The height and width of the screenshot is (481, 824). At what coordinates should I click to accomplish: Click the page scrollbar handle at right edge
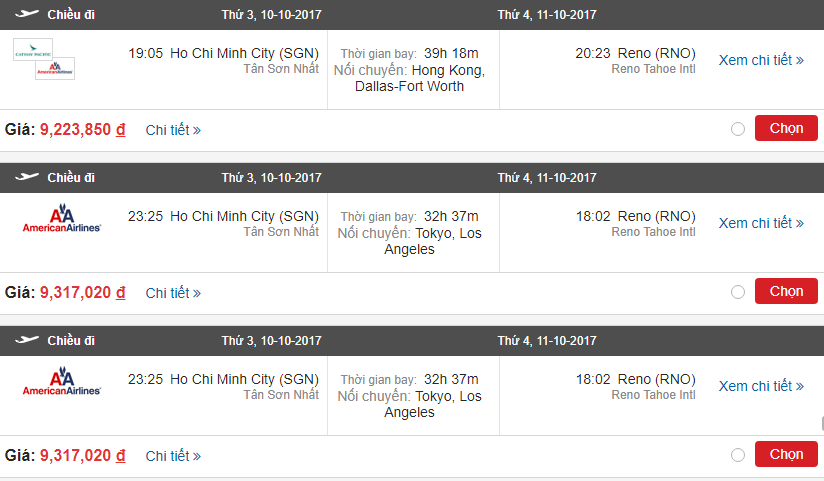pos(822,424)
